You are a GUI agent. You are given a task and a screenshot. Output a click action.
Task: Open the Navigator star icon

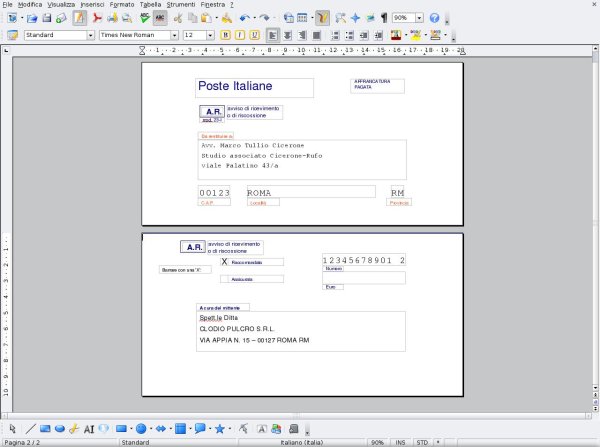[355, 18]
